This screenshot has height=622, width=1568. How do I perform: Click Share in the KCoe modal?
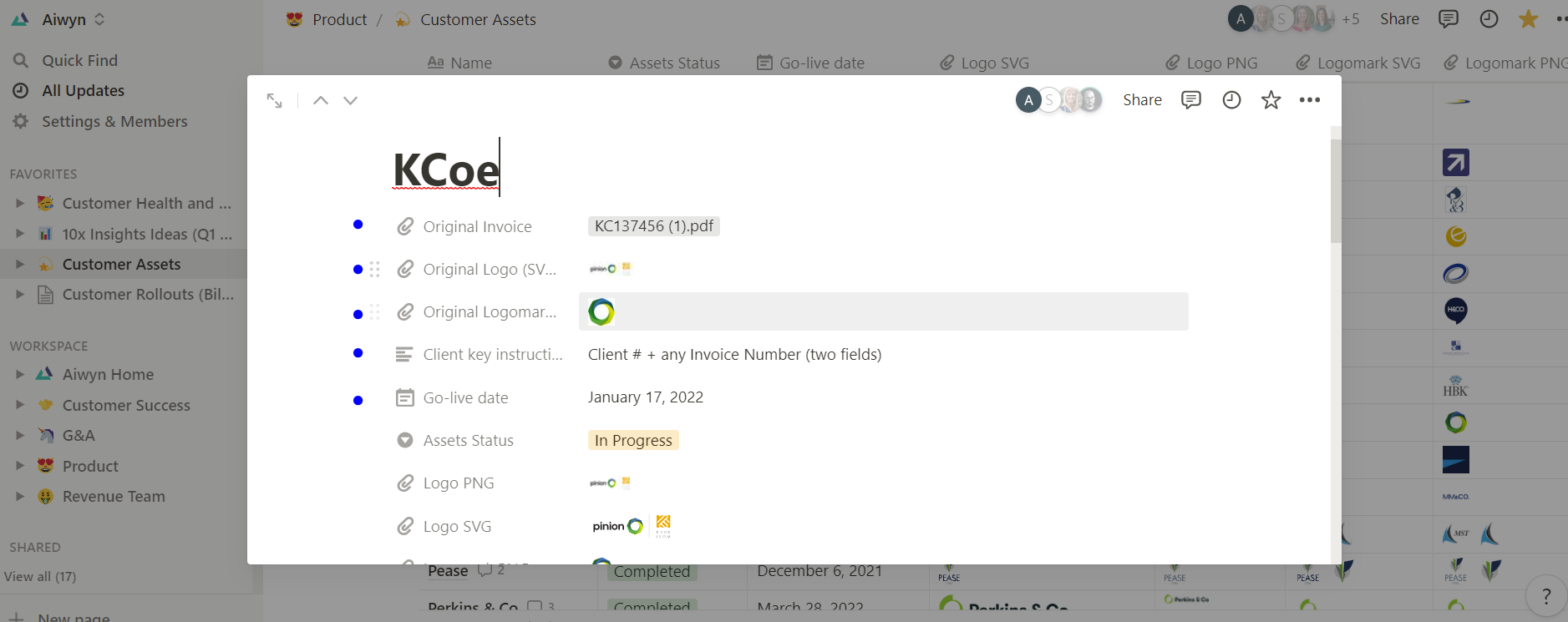pyautogui.click(x=1142, y=100)
